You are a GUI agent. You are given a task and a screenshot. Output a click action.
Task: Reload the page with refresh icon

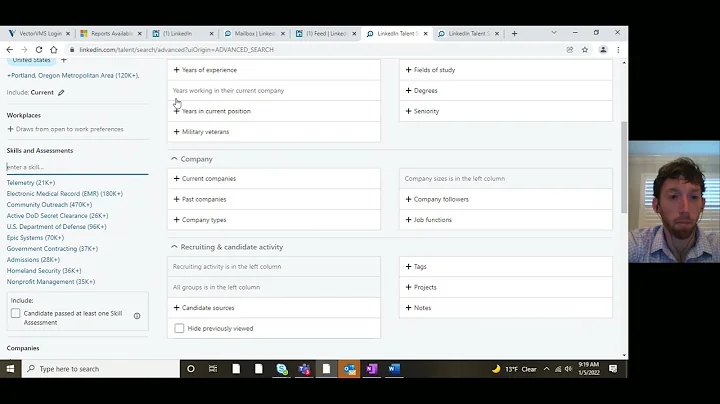[39, 50]
